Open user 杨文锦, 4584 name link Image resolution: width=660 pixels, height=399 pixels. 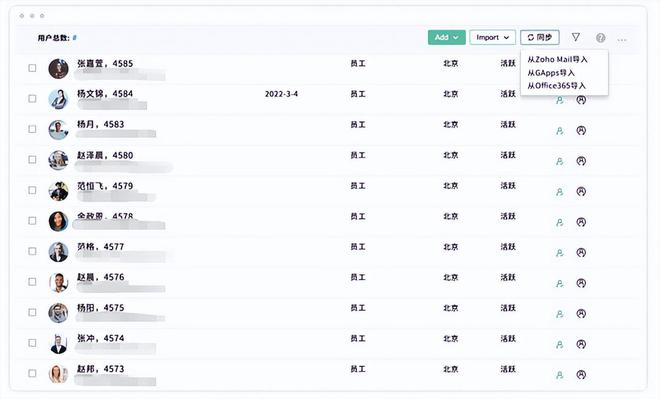coord(105,93)
